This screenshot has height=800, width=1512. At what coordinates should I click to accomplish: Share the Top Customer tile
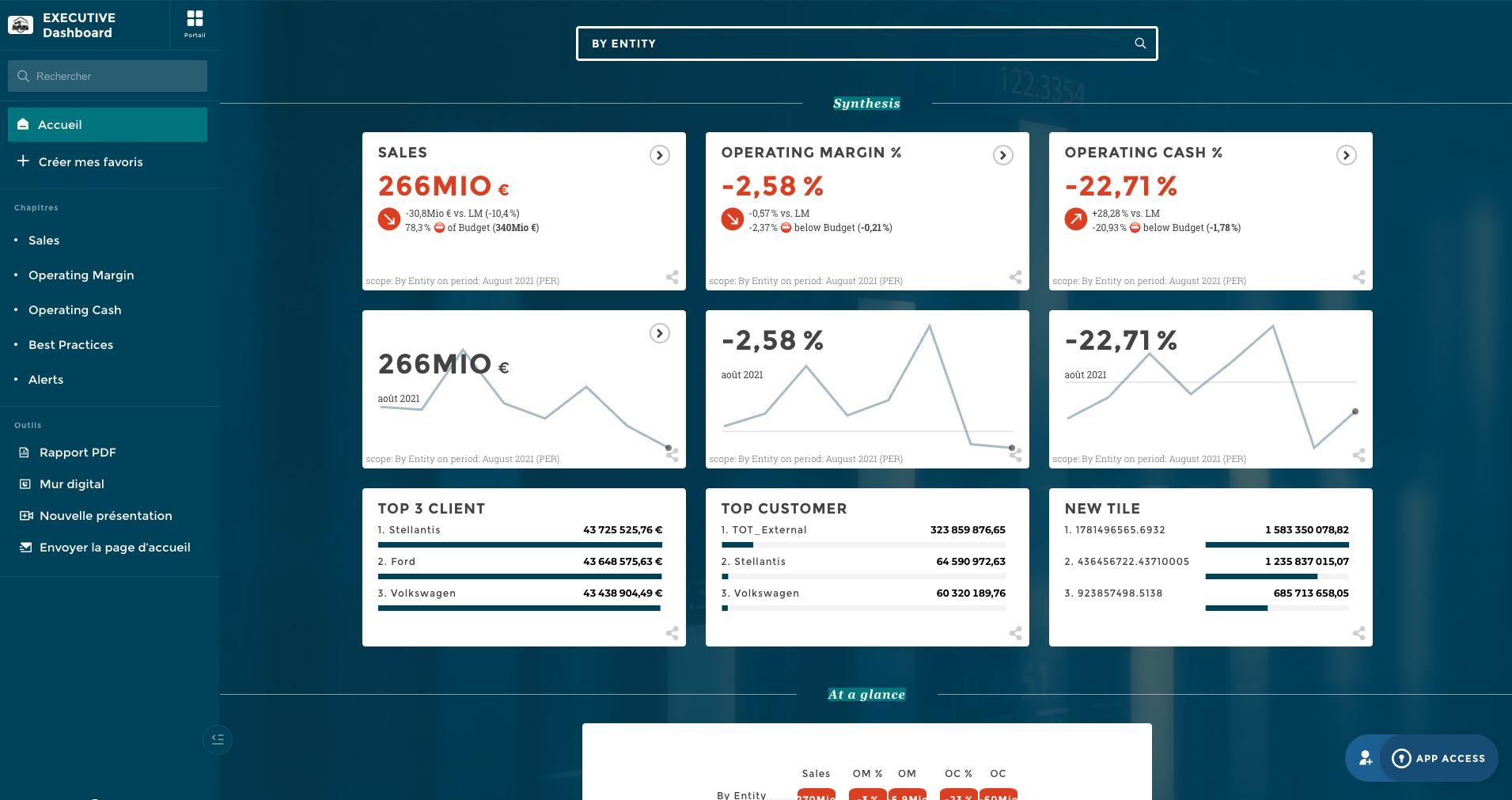click(1015, 633)
